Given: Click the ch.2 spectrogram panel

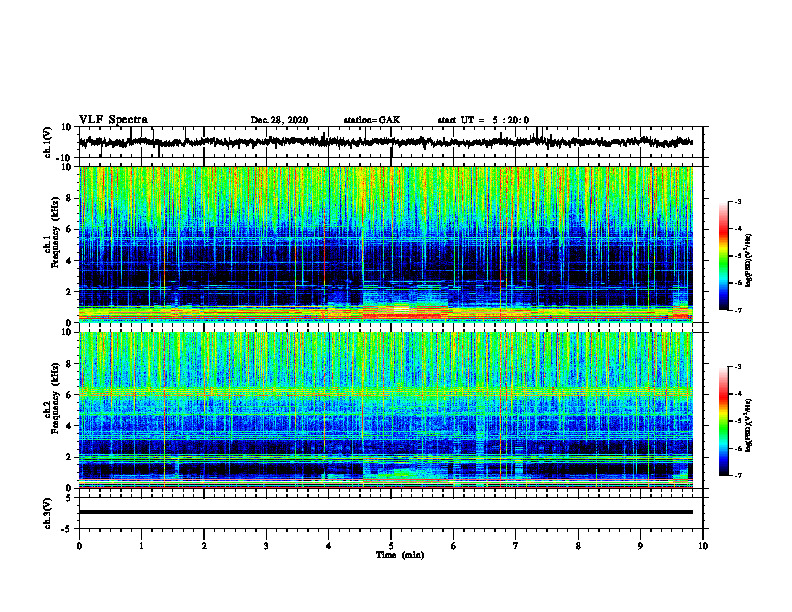Looking at the screenshot, I should (x=386, y=410).
